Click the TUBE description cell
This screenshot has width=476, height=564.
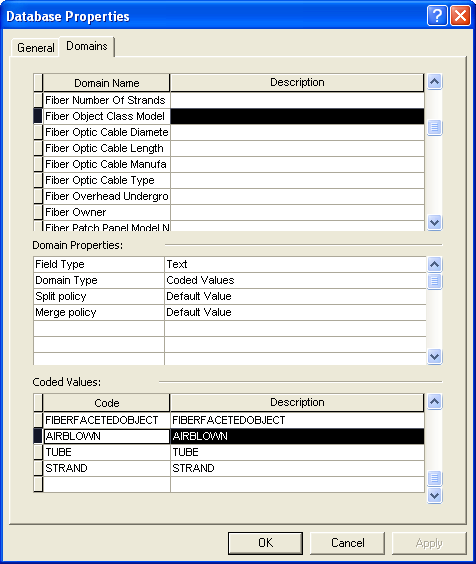pos(297,452)
